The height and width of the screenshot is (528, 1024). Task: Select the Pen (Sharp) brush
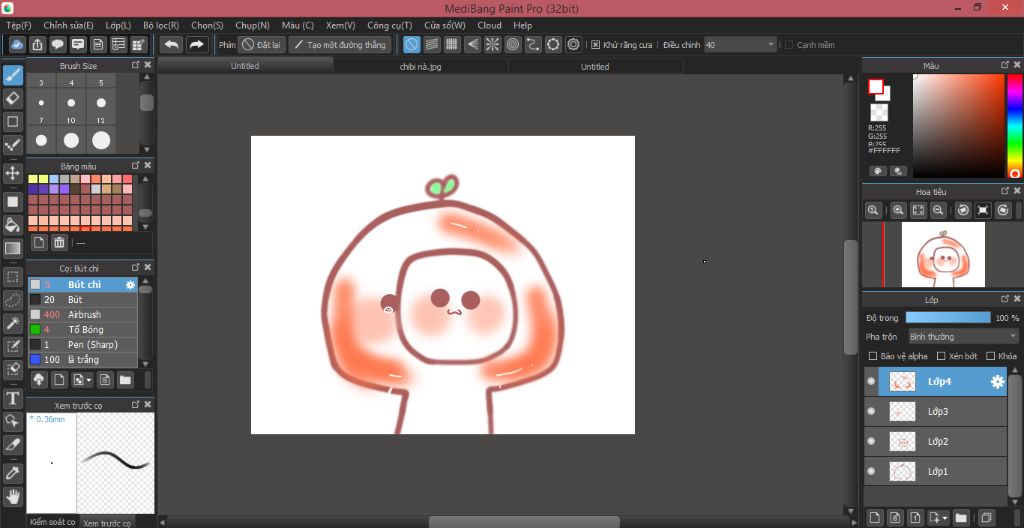83,345
